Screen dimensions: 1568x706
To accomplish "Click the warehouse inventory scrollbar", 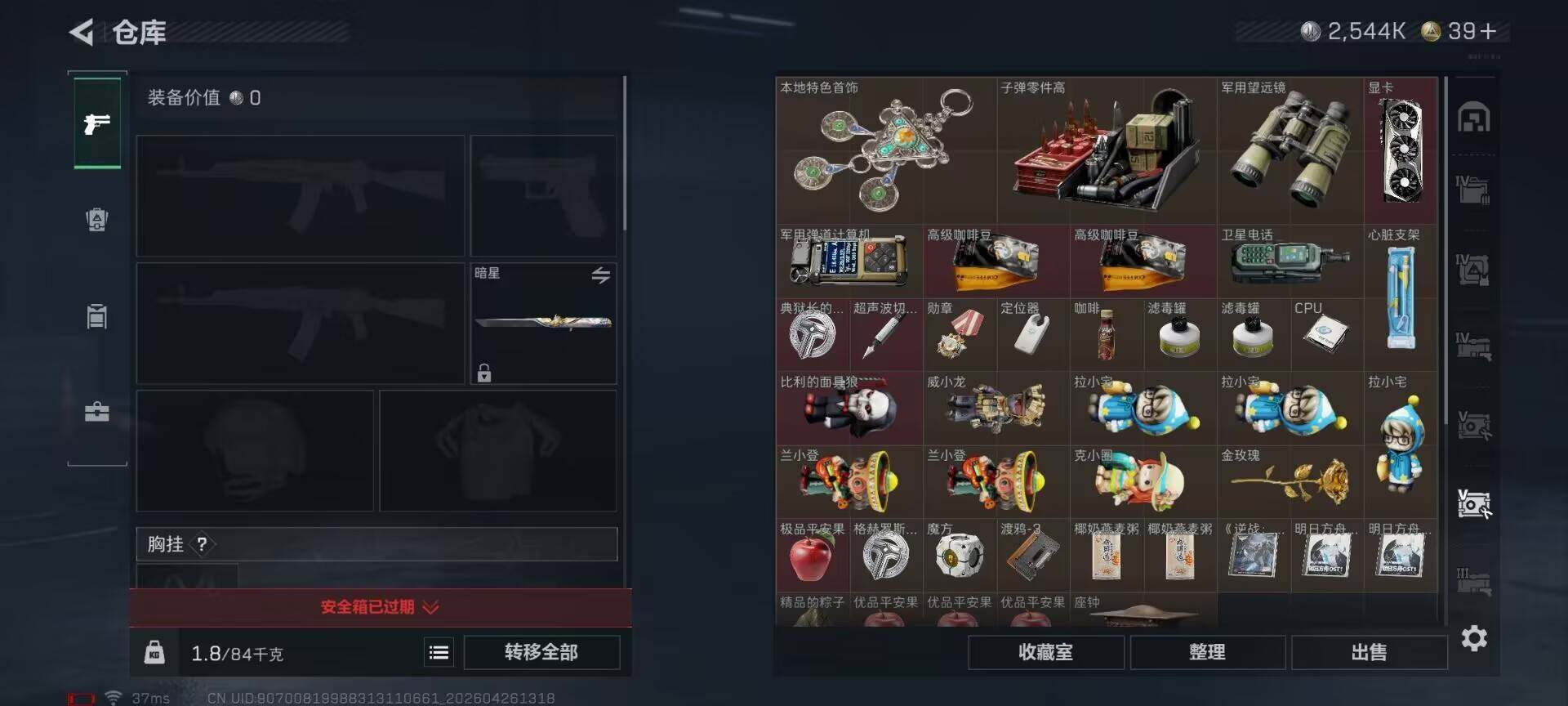I will pyautogui.click(x=1445, y=249).
